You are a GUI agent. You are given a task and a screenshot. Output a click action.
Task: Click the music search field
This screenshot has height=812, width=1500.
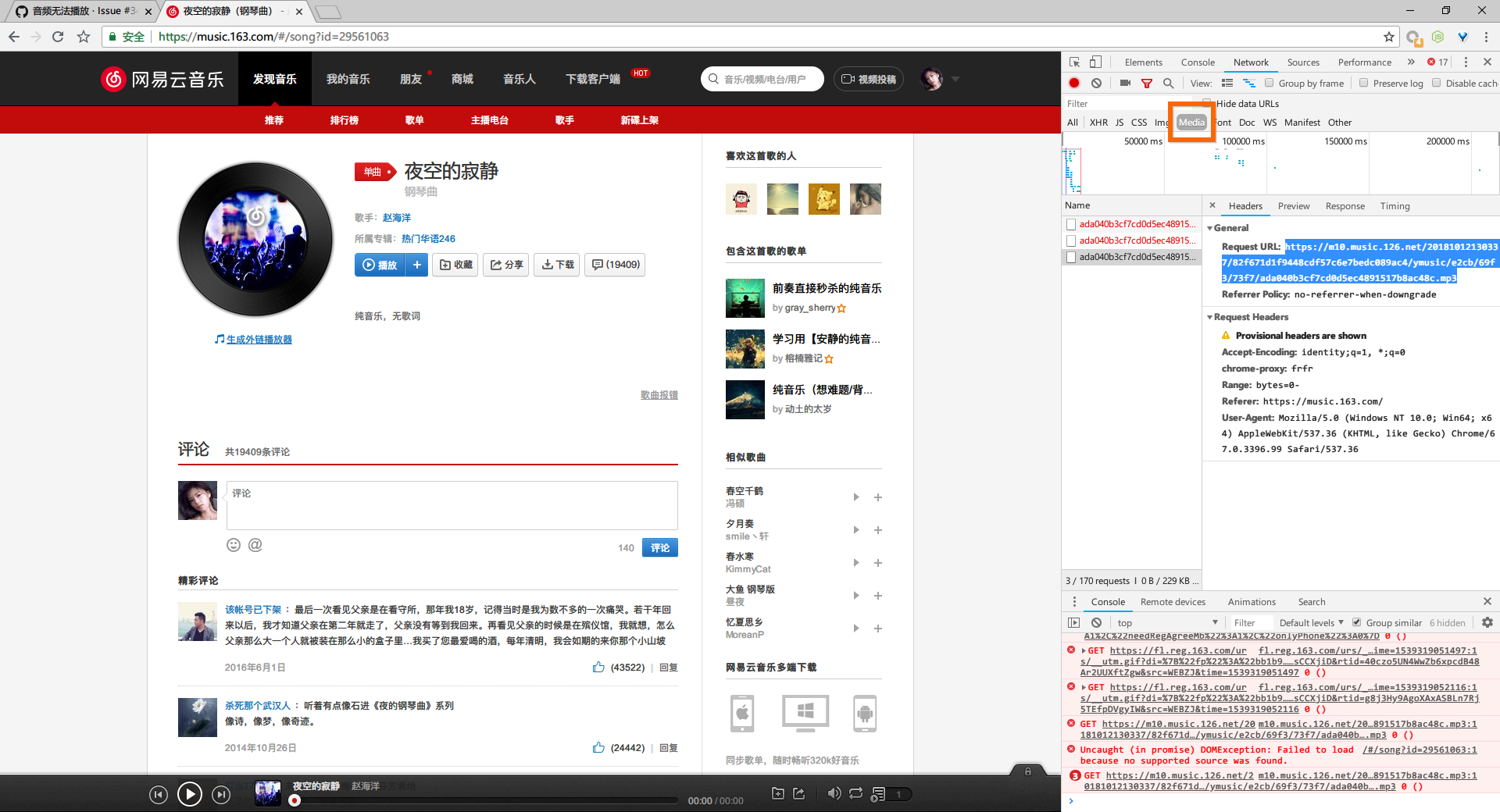pyautogui.click(x=762, y=79)
